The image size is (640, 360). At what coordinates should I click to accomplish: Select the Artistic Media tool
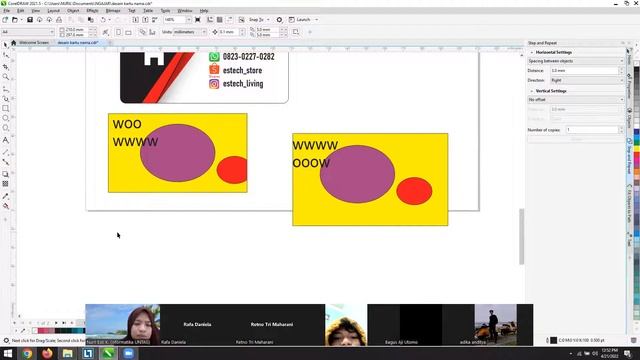tap(5, 98)
